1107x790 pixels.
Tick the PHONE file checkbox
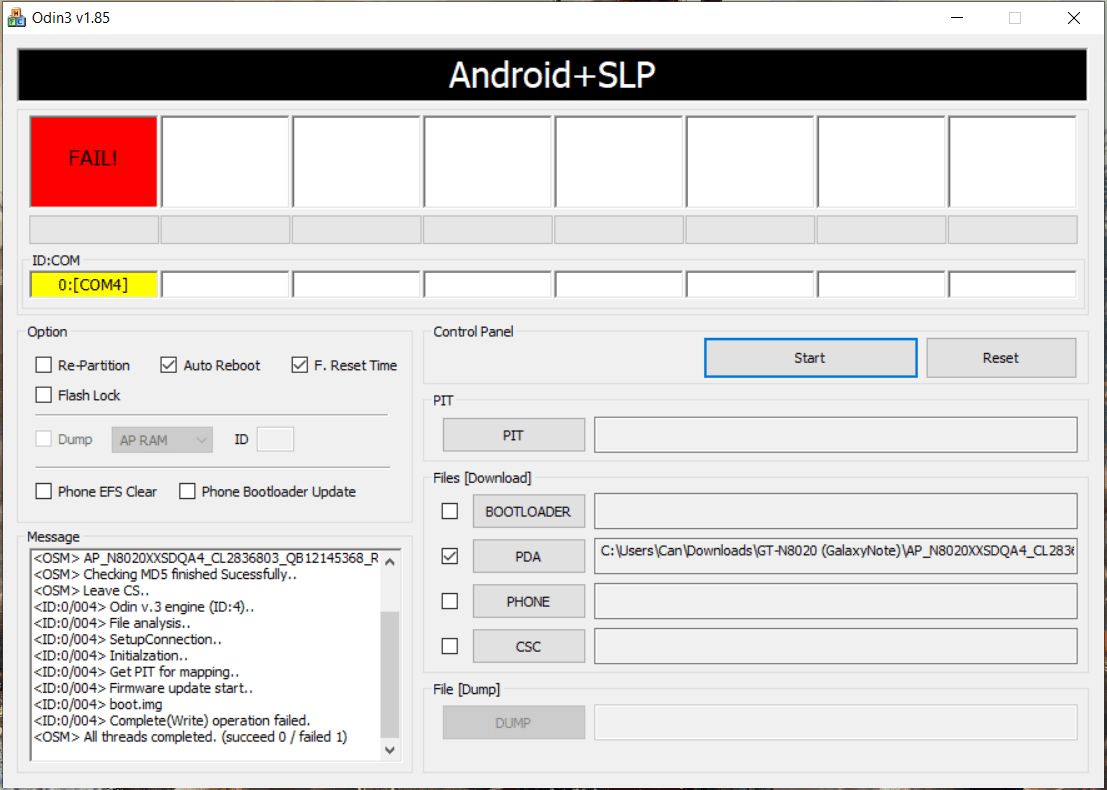(450, 601)
